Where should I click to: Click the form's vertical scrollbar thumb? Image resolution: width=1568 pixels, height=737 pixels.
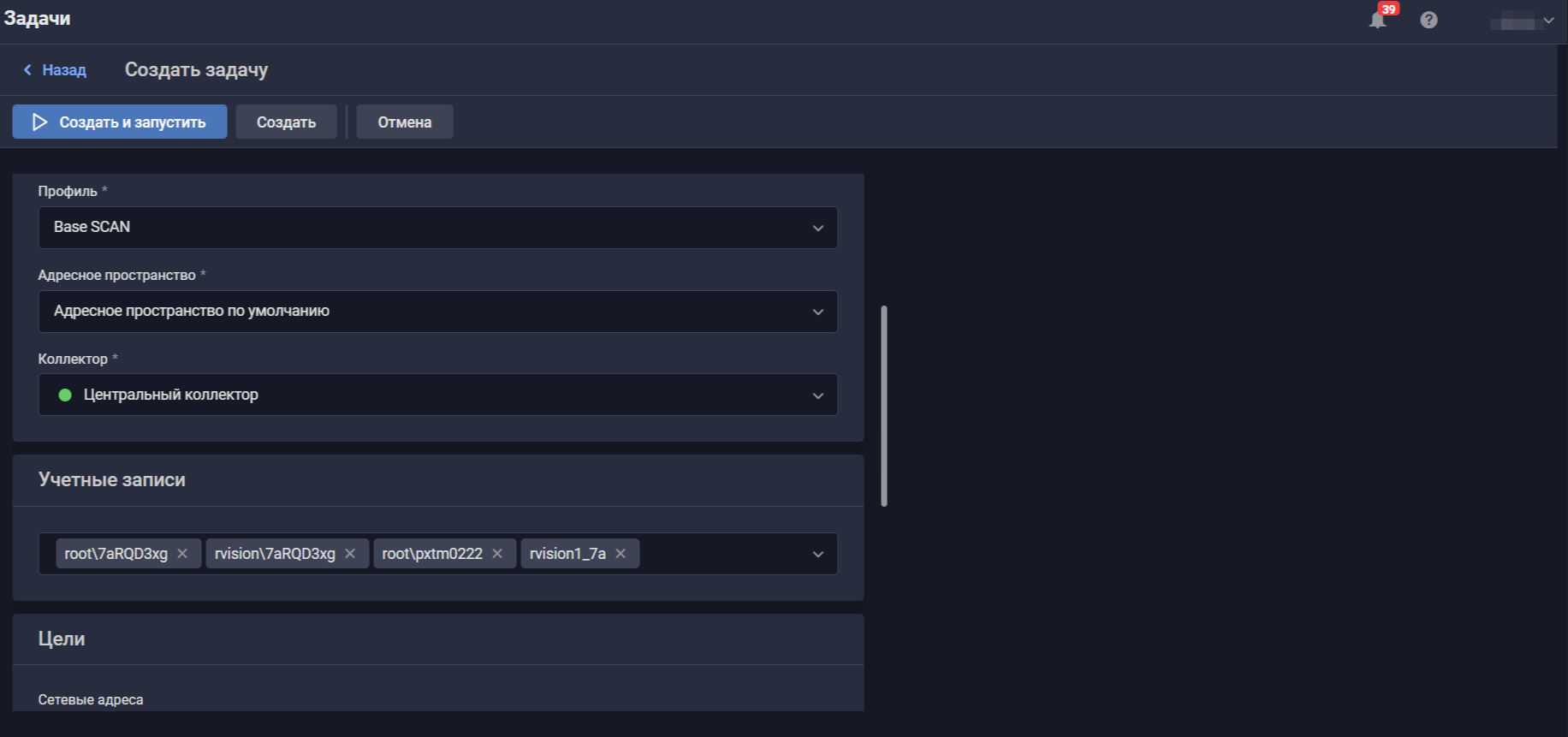(x=884, y=405)
